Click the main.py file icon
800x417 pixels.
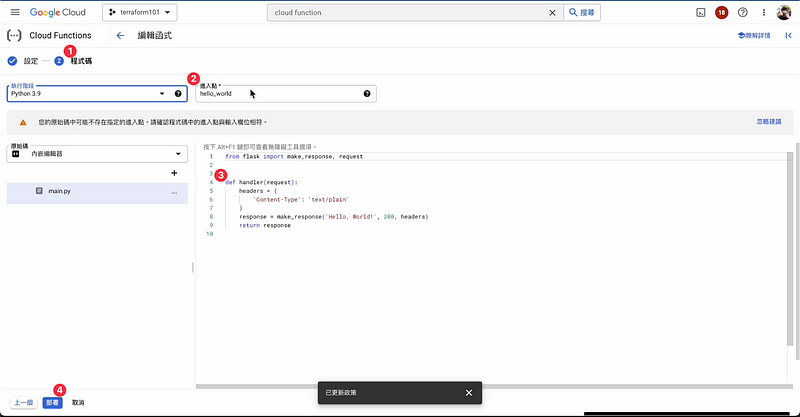[39, 190]
